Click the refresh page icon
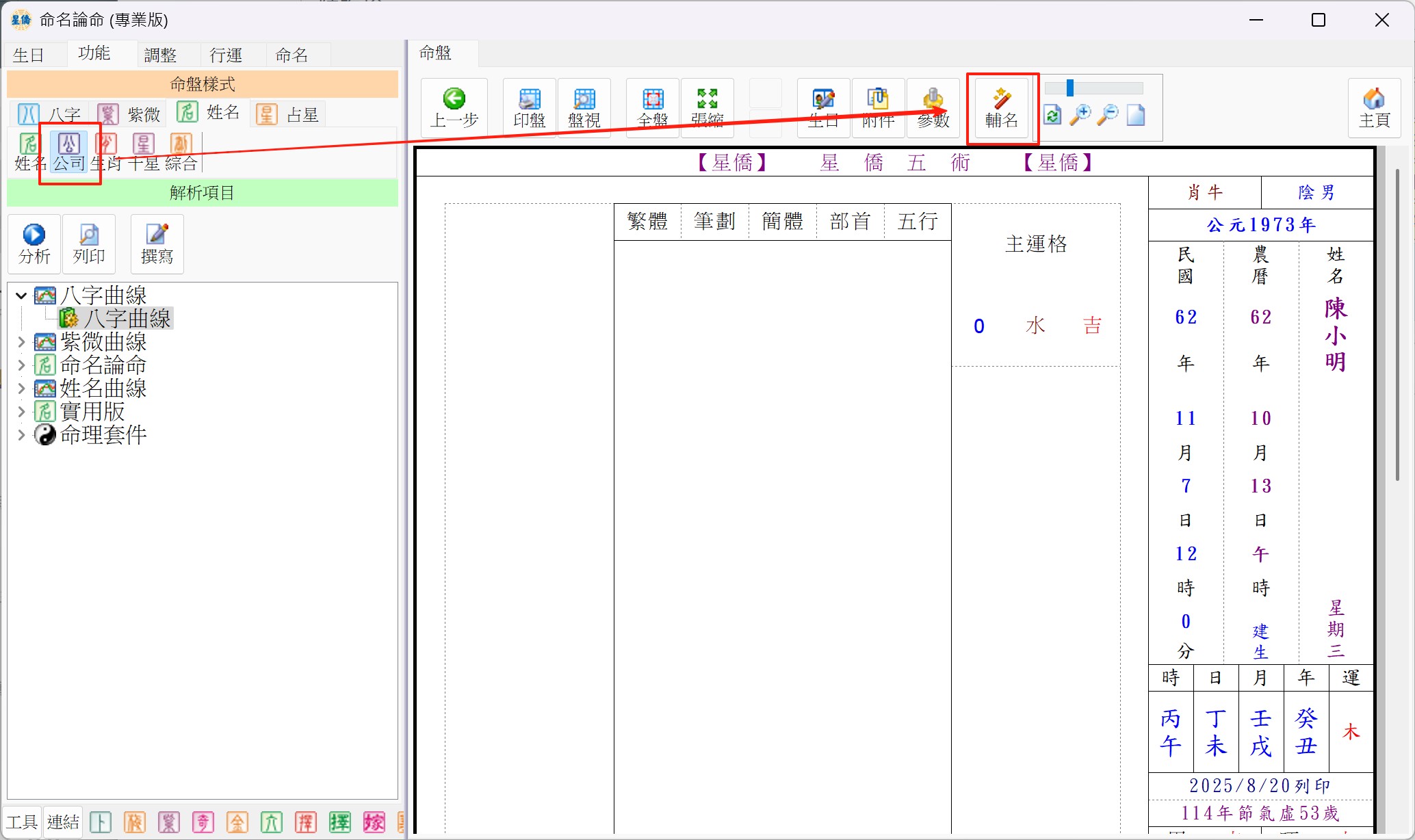This screenshot has height=840, width=1415. click(1052, 115)
